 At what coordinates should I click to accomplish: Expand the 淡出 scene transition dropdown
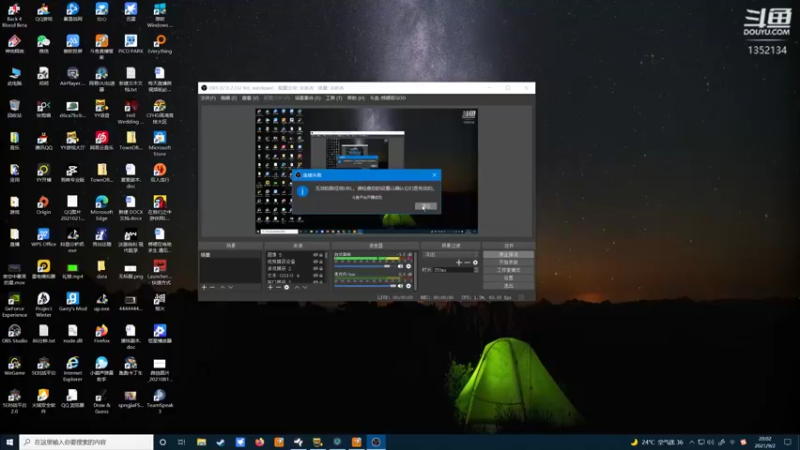pos(451,255)
